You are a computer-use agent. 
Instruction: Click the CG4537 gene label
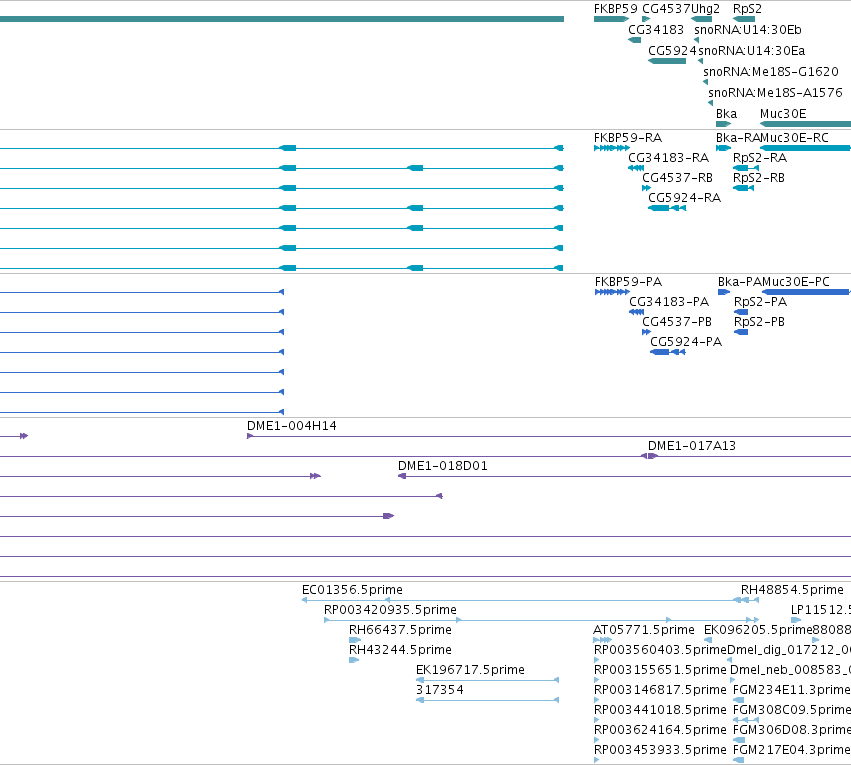click(x=666, y=9)
